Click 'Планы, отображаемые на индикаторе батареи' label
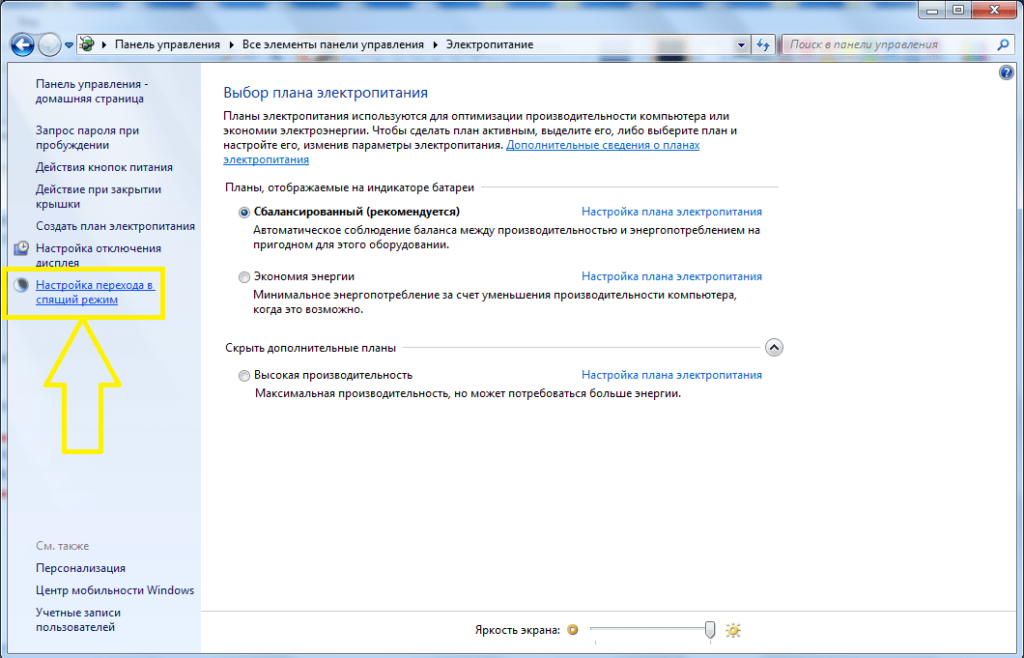The height and width of the screenshot is (658, 1024). [349, 187]
